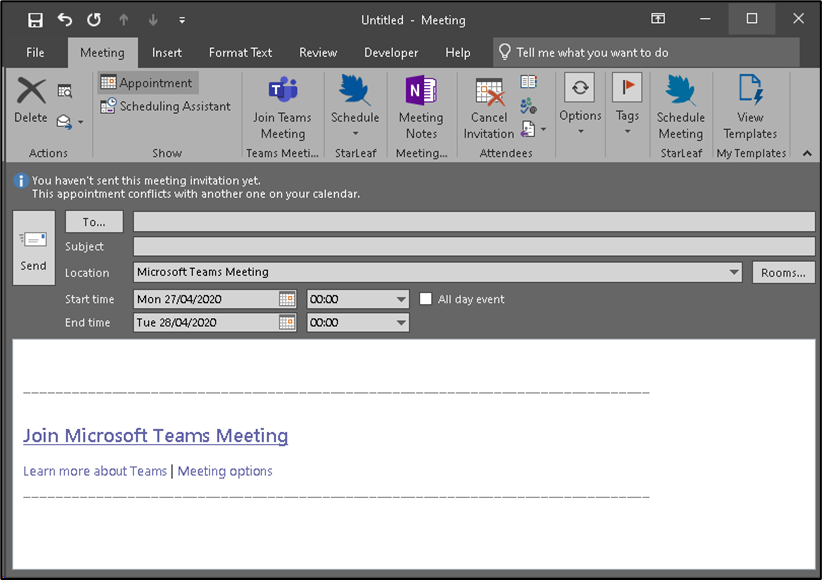Minimize the meeting window
This screenshot has height=580, width=822.
pyautogui.click(x=705, y=19)
